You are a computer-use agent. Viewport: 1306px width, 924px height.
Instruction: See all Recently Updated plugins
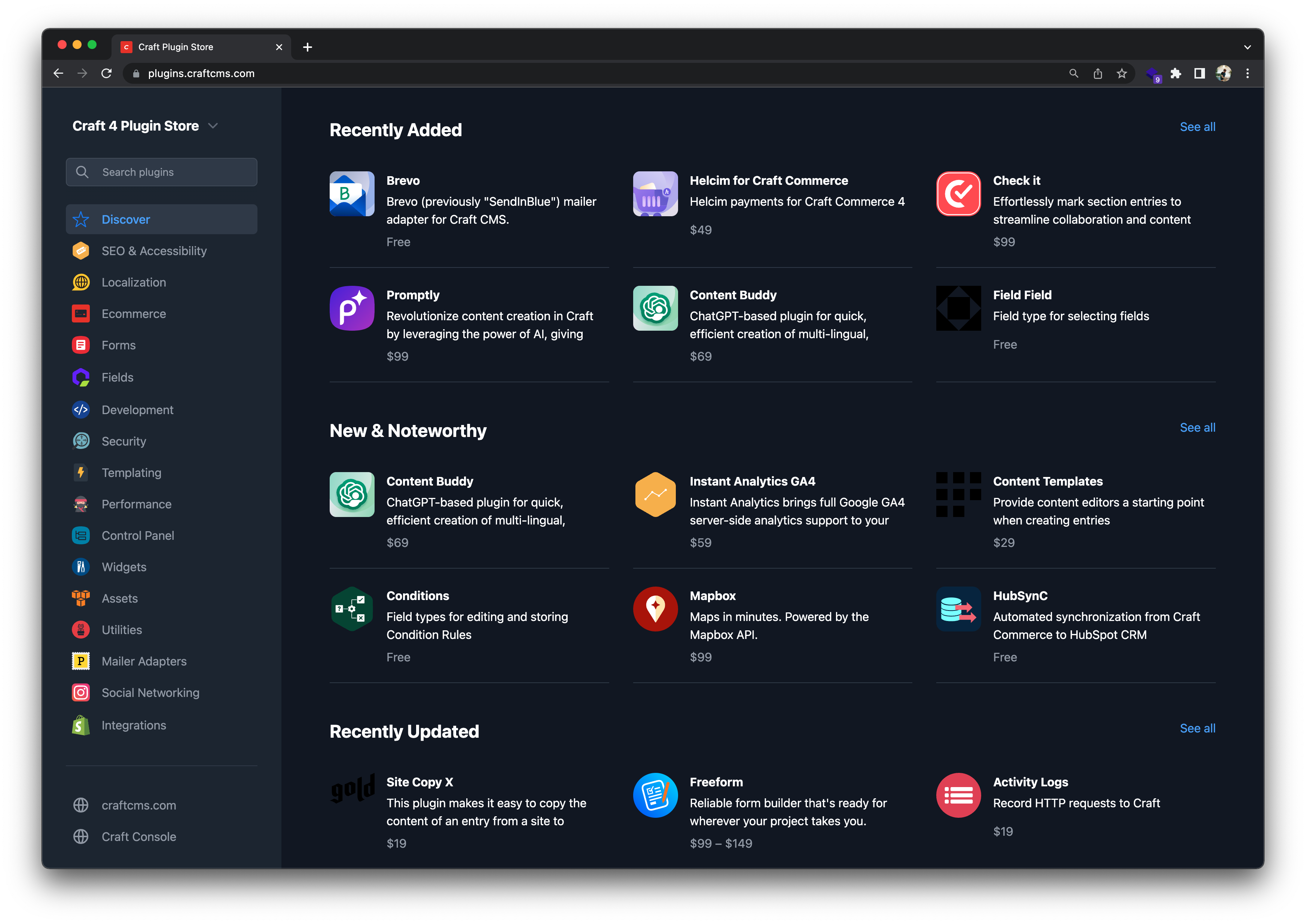1197,728
